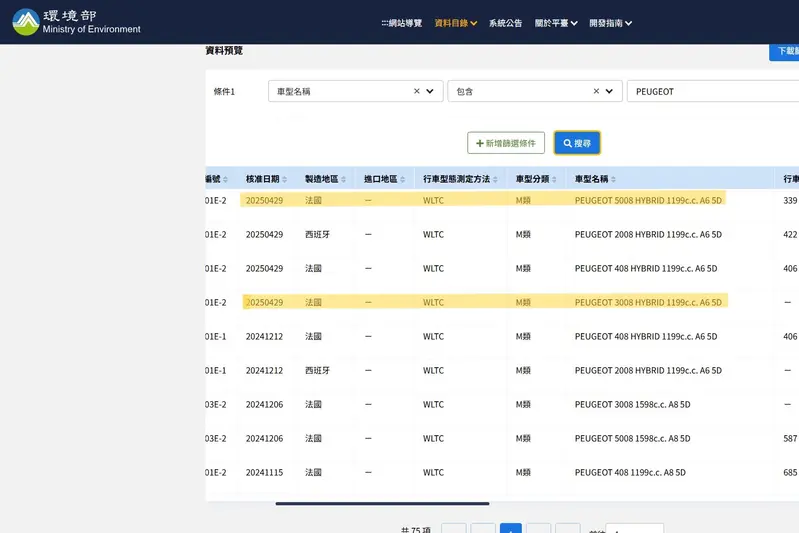
Task: Open the 包含 operator dropdown arrow
Action: pyautogui.click(x=609, y=91)
